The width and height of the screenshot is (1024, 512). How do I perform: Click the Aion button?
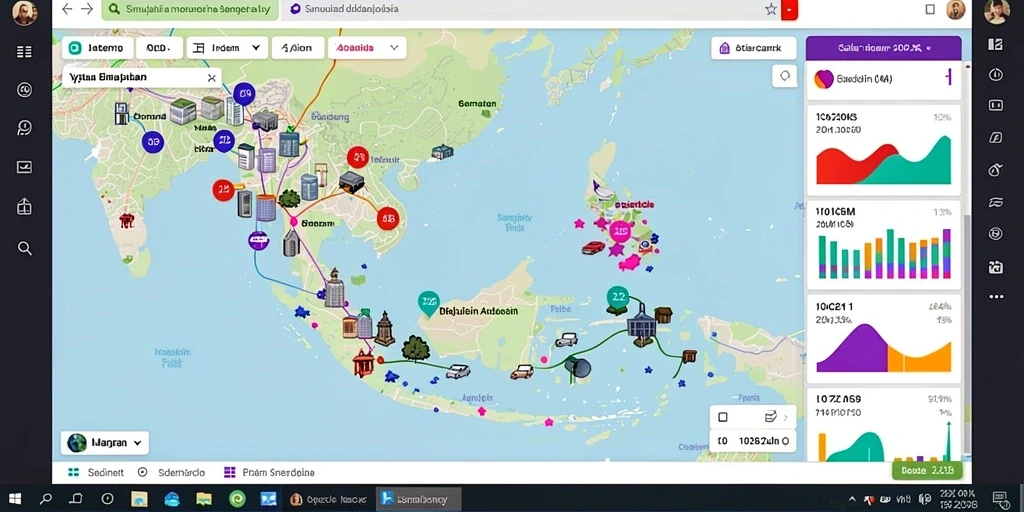pos(298,48)
